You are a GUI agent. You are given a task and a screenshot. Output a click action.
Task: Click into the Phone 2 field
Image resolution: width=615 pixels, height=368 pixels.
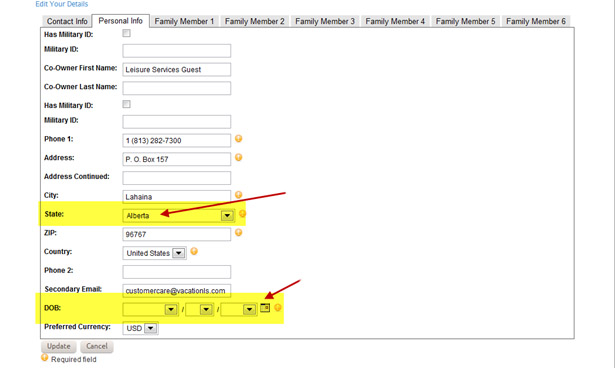coord(176,272)
